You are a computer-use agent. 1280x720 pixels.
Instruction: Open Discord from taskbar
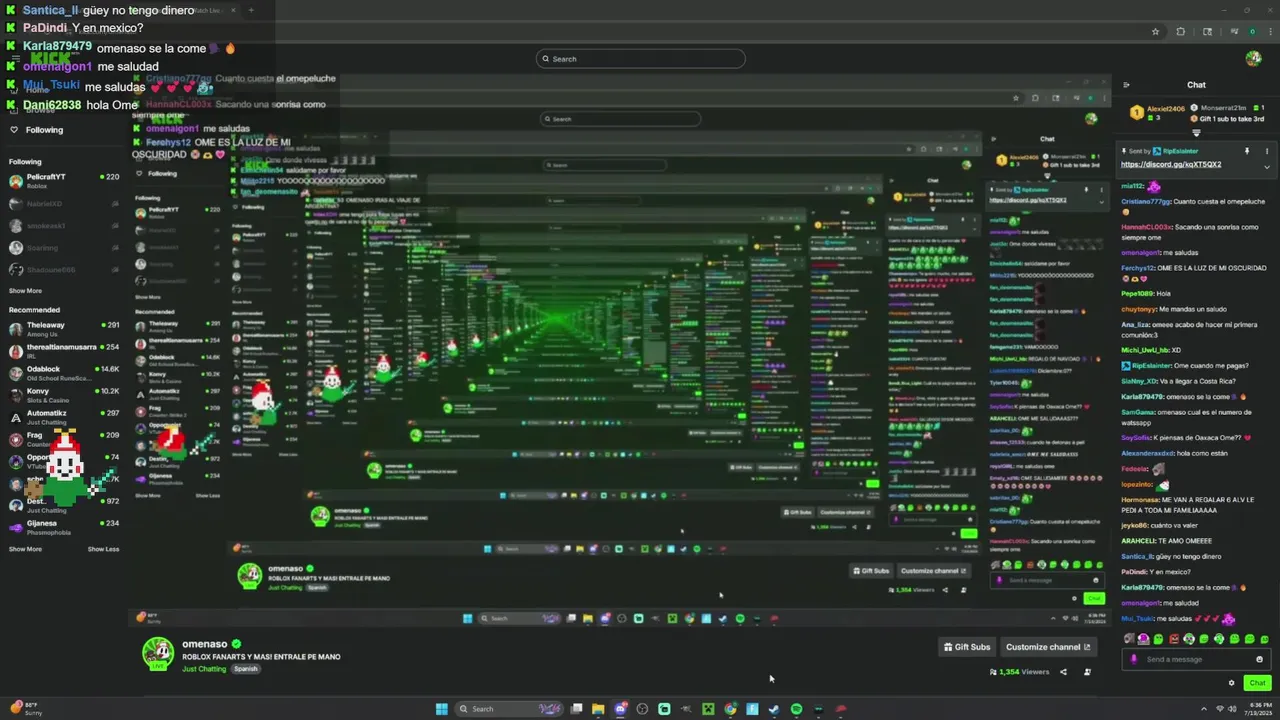coord(620,709)
